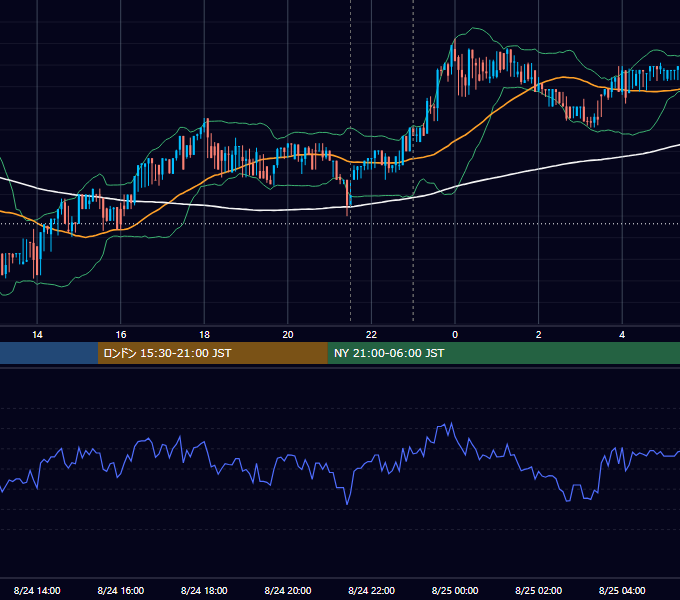Select the 20 hour axis label
Viewport: 680px width, 600px height.
pyautogui.click(x=288, y=335)
